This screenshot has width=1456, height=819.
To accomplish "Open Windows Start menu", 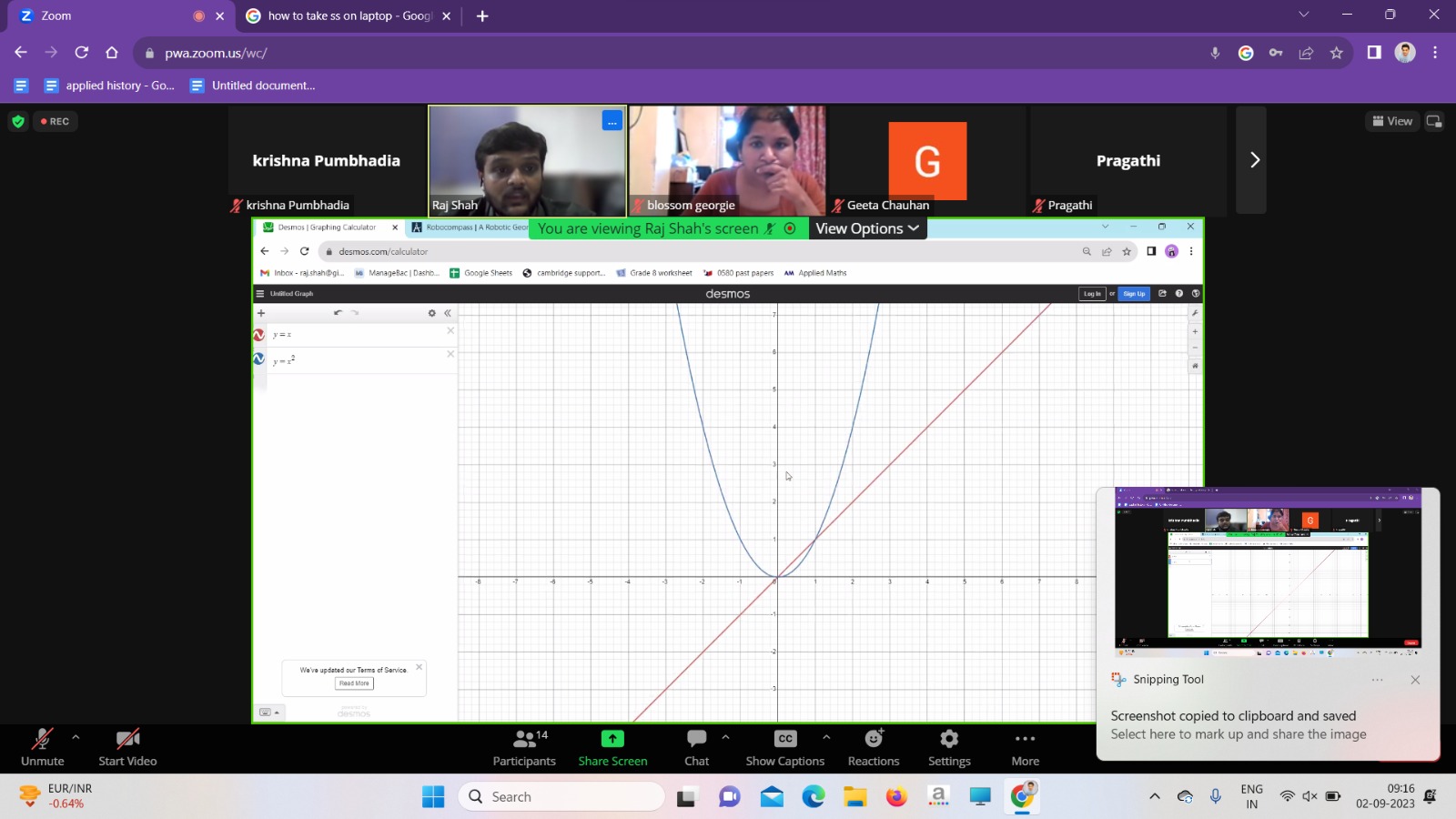I will coord(433,797).
